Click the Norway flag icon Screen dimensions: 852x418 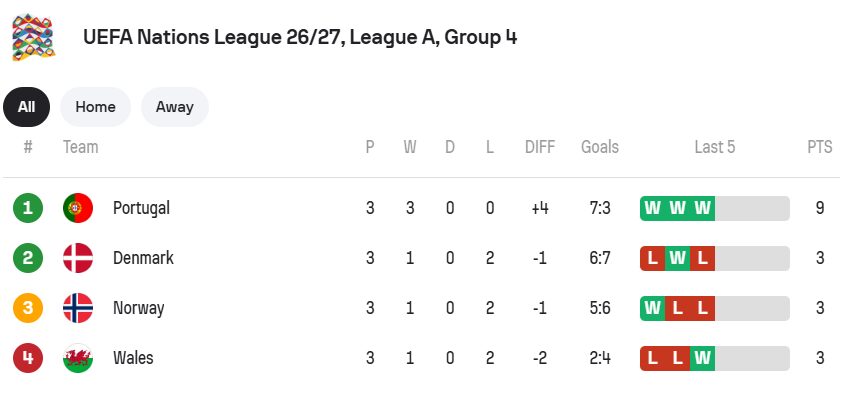(x=78, y=308)
